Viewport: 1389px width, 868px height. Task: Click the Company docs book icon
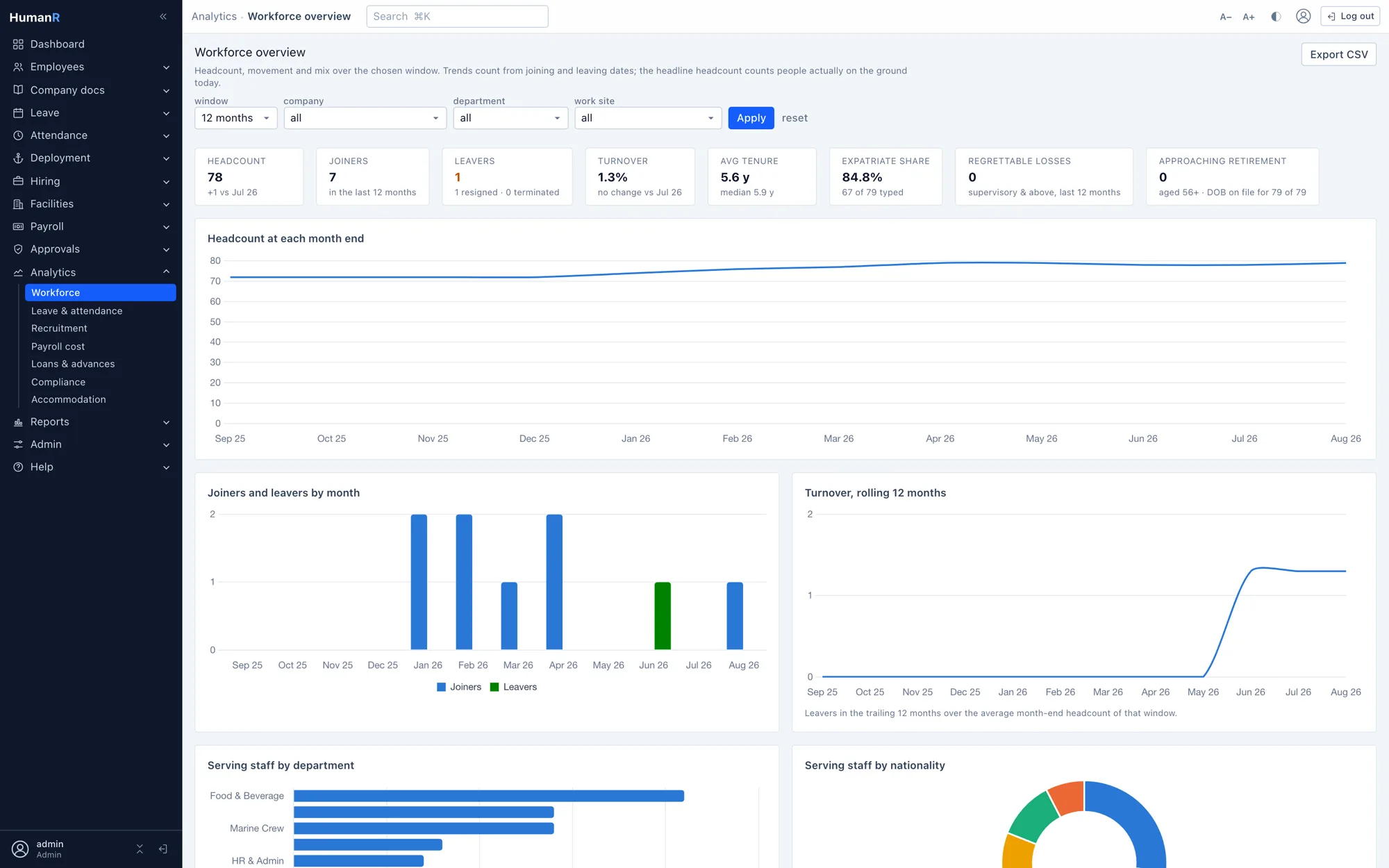tap(18, 90)
